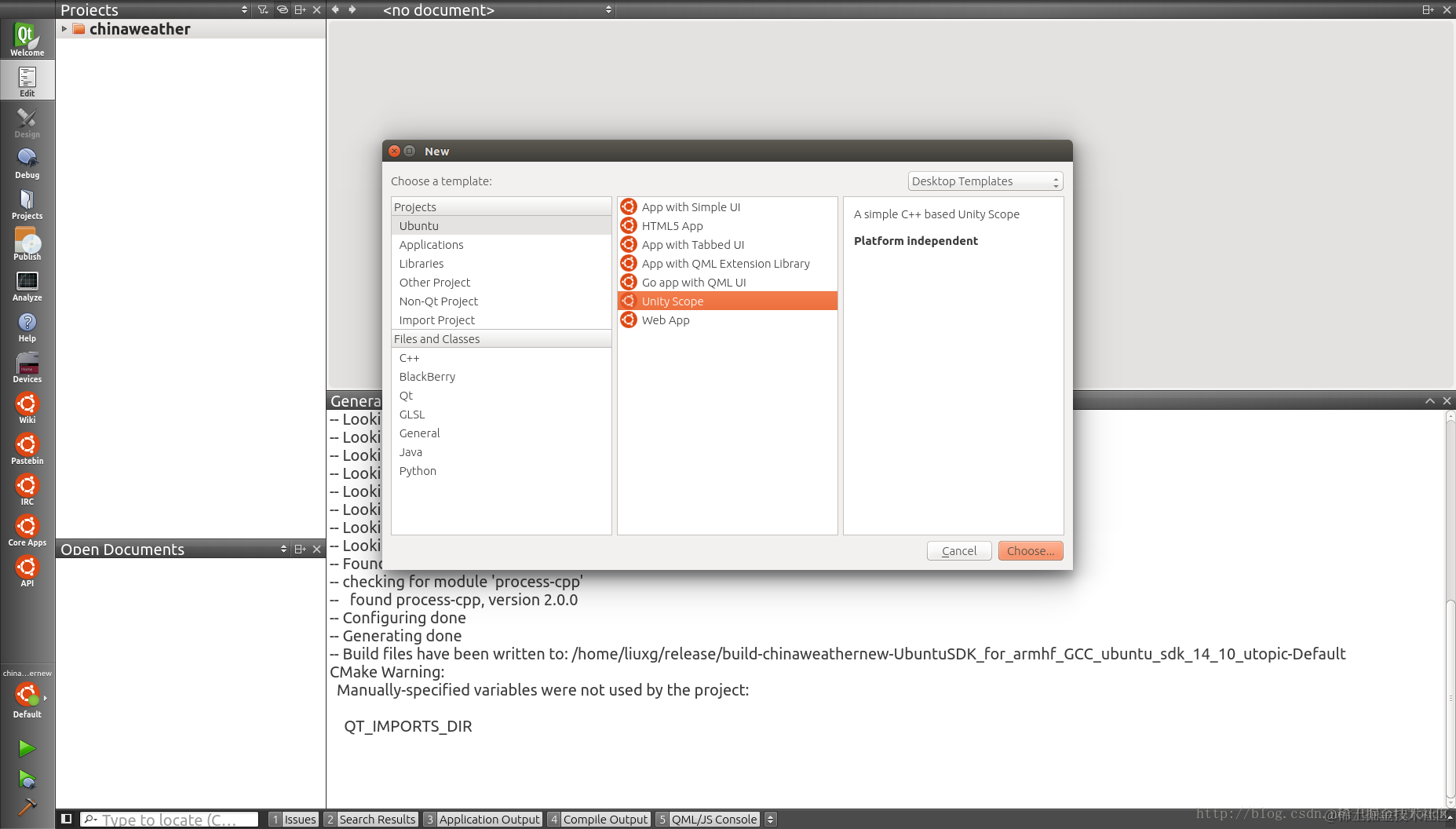
Task: Open the API sidebar item
Action: tap(27, 570)
